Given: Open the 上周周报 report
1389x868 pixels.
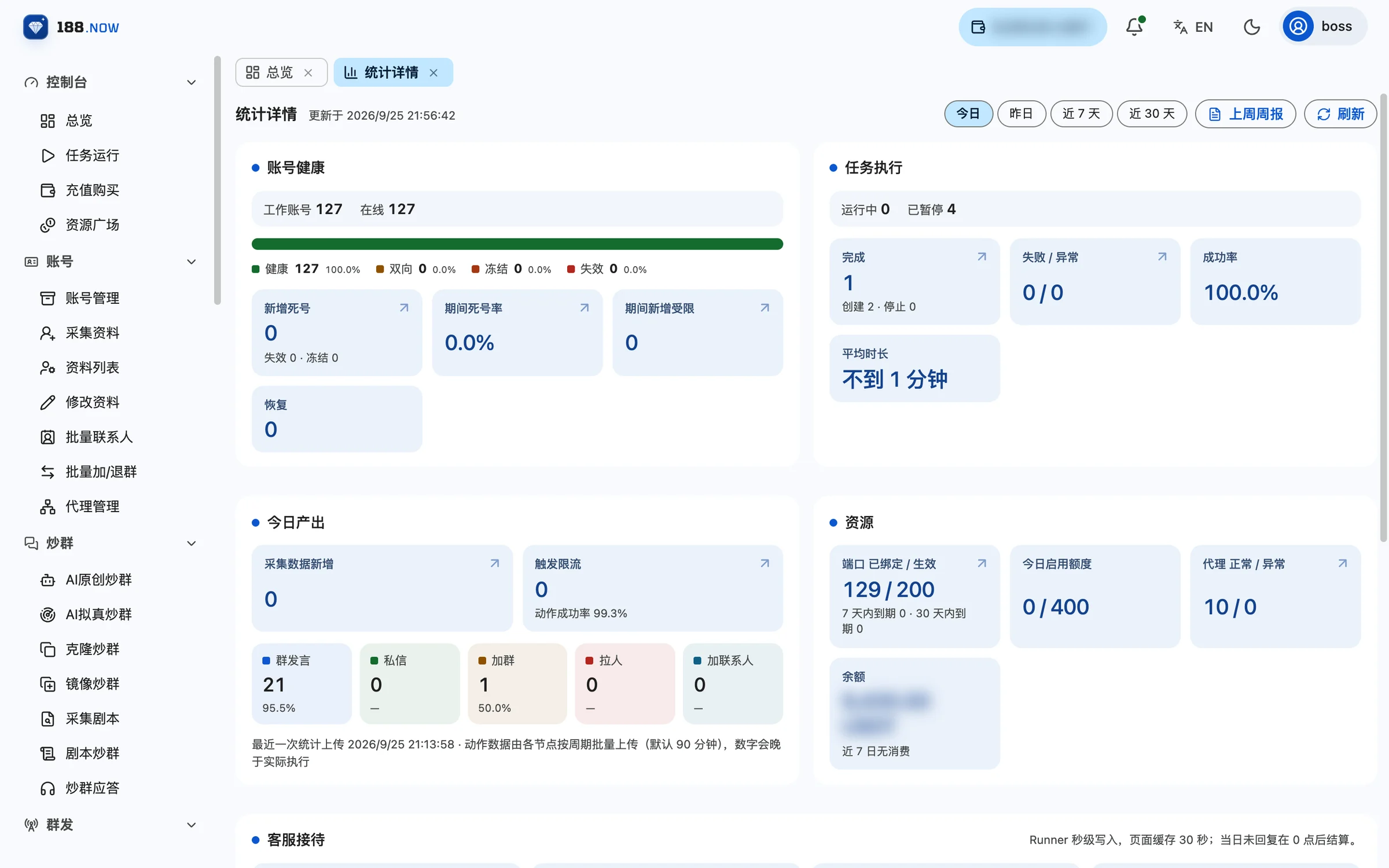Looking at the screenshot, I should pos(1245,113).
